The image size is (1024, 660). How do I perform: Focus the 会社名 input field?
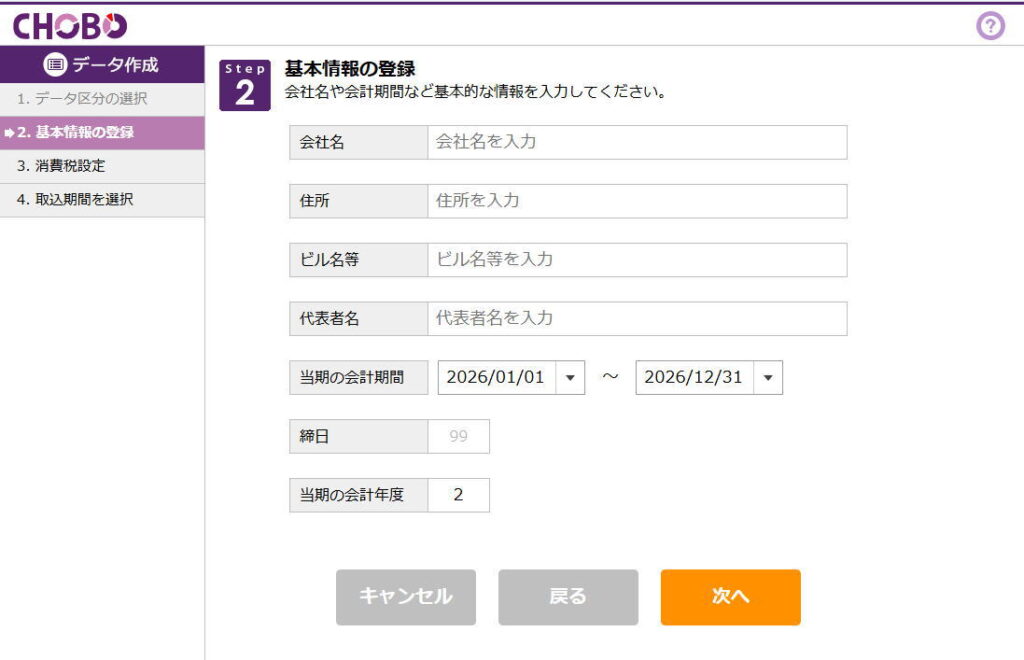(x=636, y=142)
